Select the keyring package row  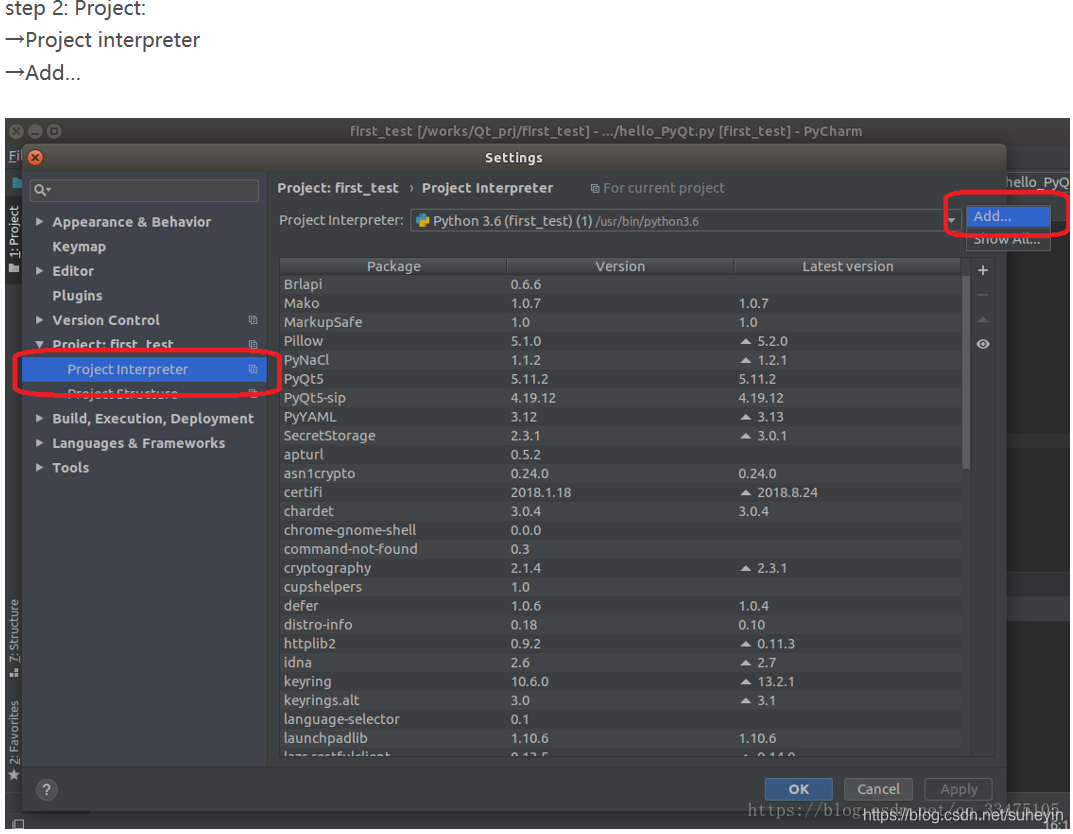click(620, 681)
